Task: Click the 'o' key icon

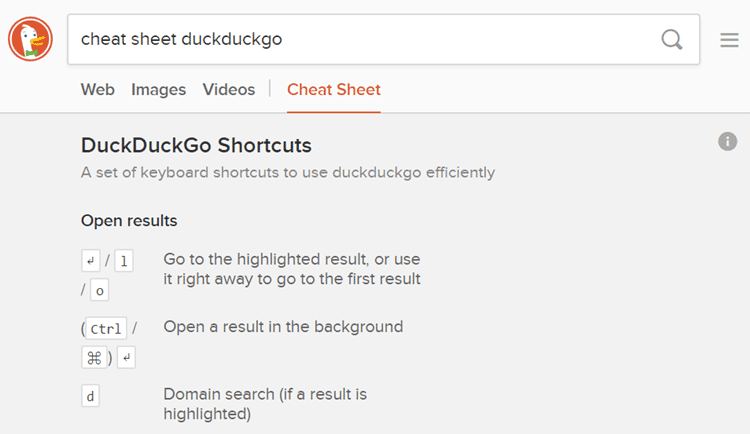Action: [x=99, y=291]
